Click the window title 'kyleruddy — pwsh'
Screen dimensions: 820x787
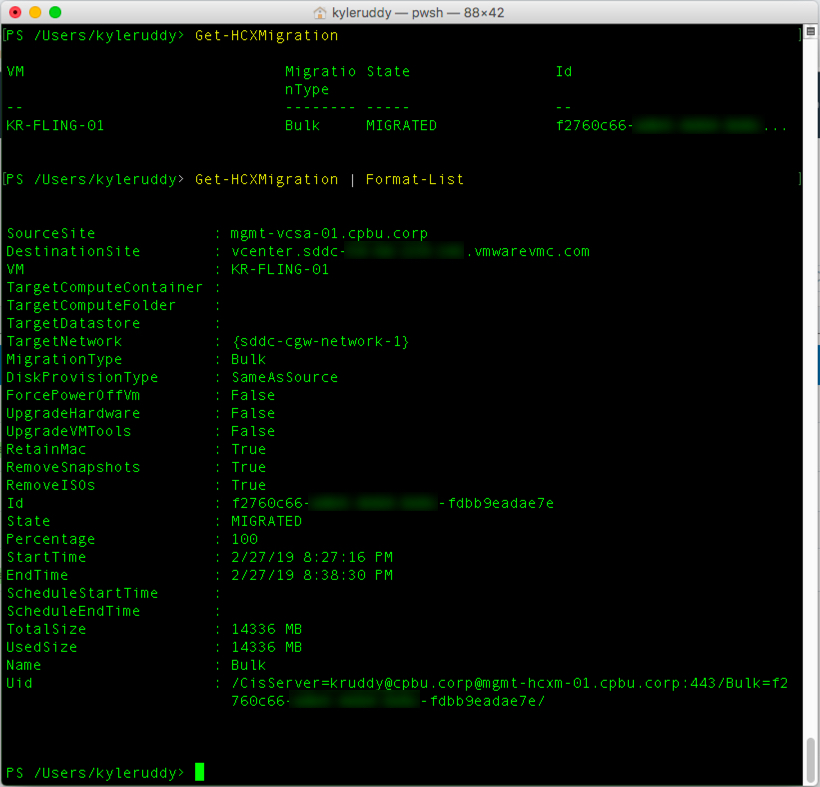click(x=420, y=12)
